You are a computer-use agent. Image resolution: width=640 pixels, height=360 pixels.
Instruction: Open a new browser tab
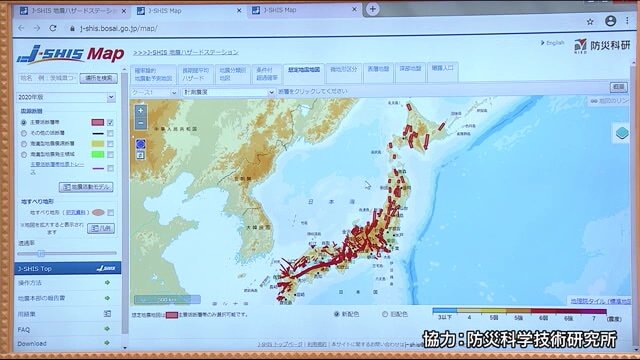click(372, 9)
